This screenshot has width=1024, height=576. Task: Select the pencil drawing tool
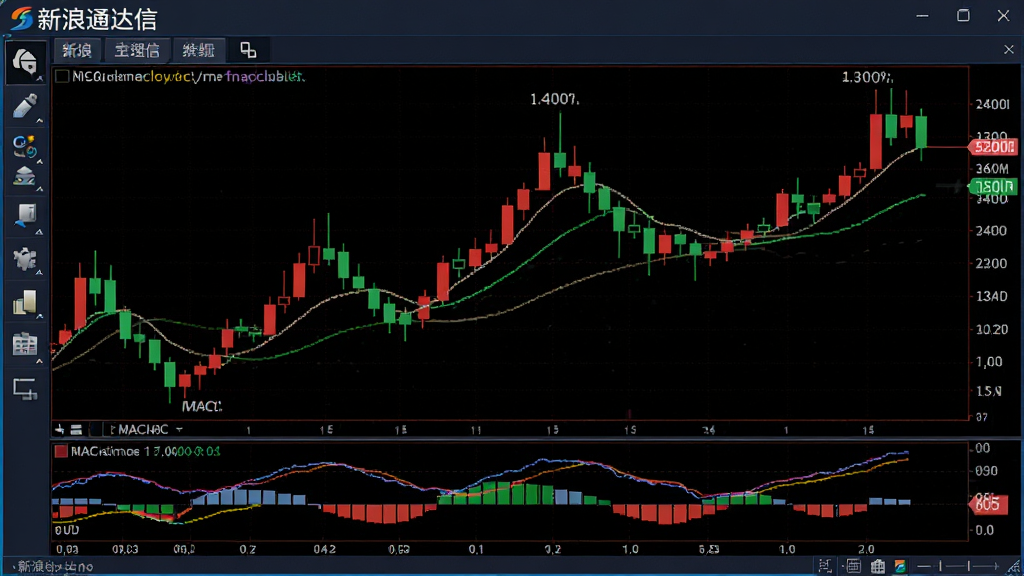pos(24,106)
